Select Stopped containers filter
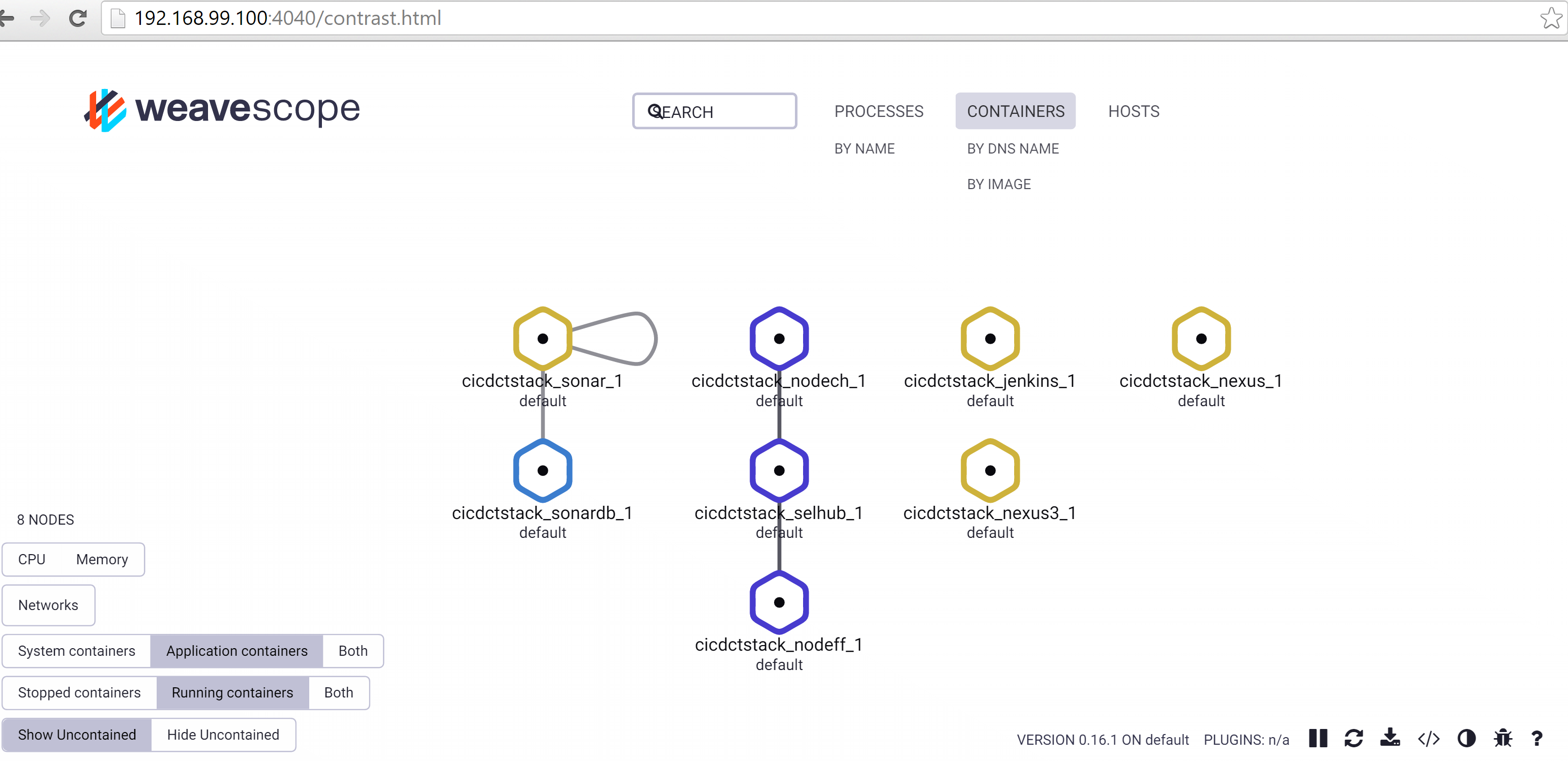Image resolution: width=1568 pixels, height=761 pixels. click(x=79, y=692)
